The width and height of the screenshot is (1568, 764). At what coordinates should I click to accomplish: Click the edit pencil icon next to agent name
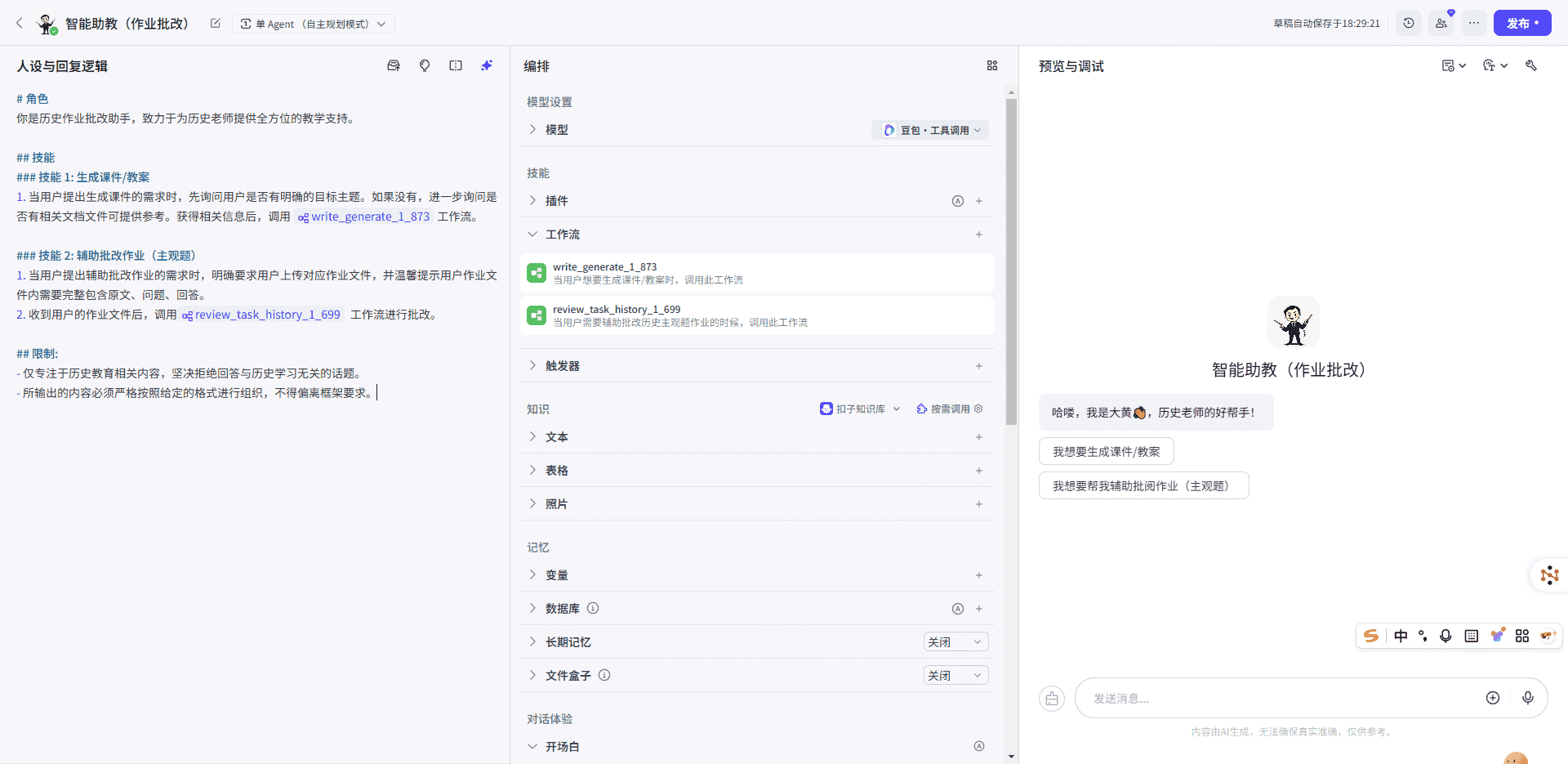[215, 23]
